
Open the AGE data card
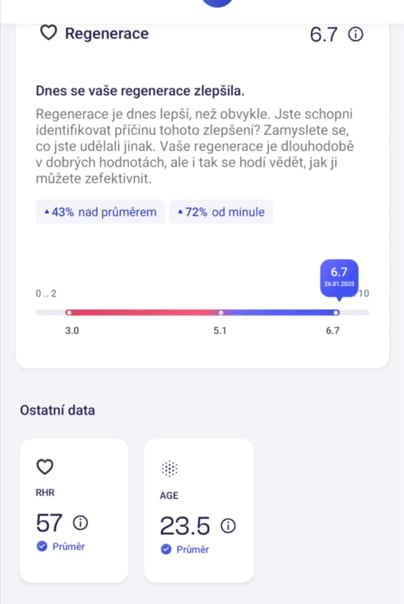199,510
